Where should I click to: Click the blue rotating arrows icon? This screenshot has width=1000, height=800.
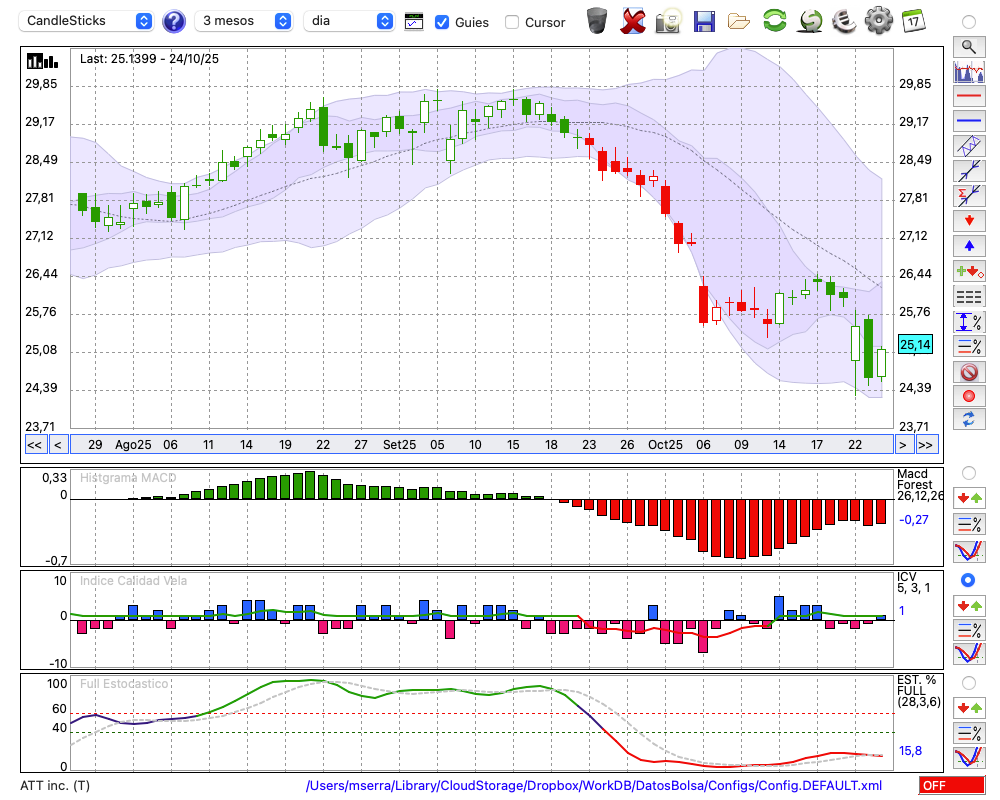pyautogui.click(x=969, y=420)
